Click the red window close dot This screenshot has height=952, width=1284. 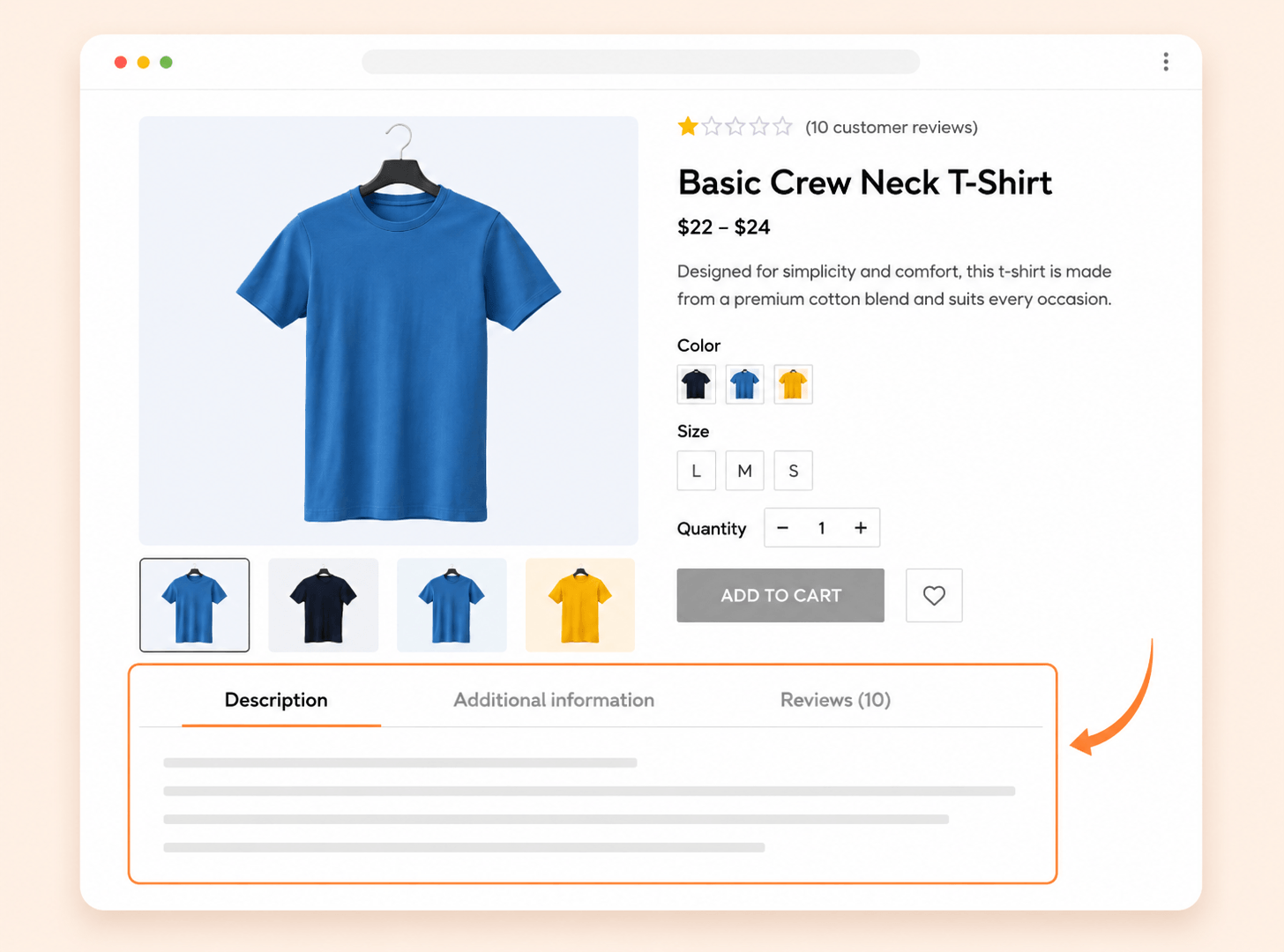click(121, 62)
